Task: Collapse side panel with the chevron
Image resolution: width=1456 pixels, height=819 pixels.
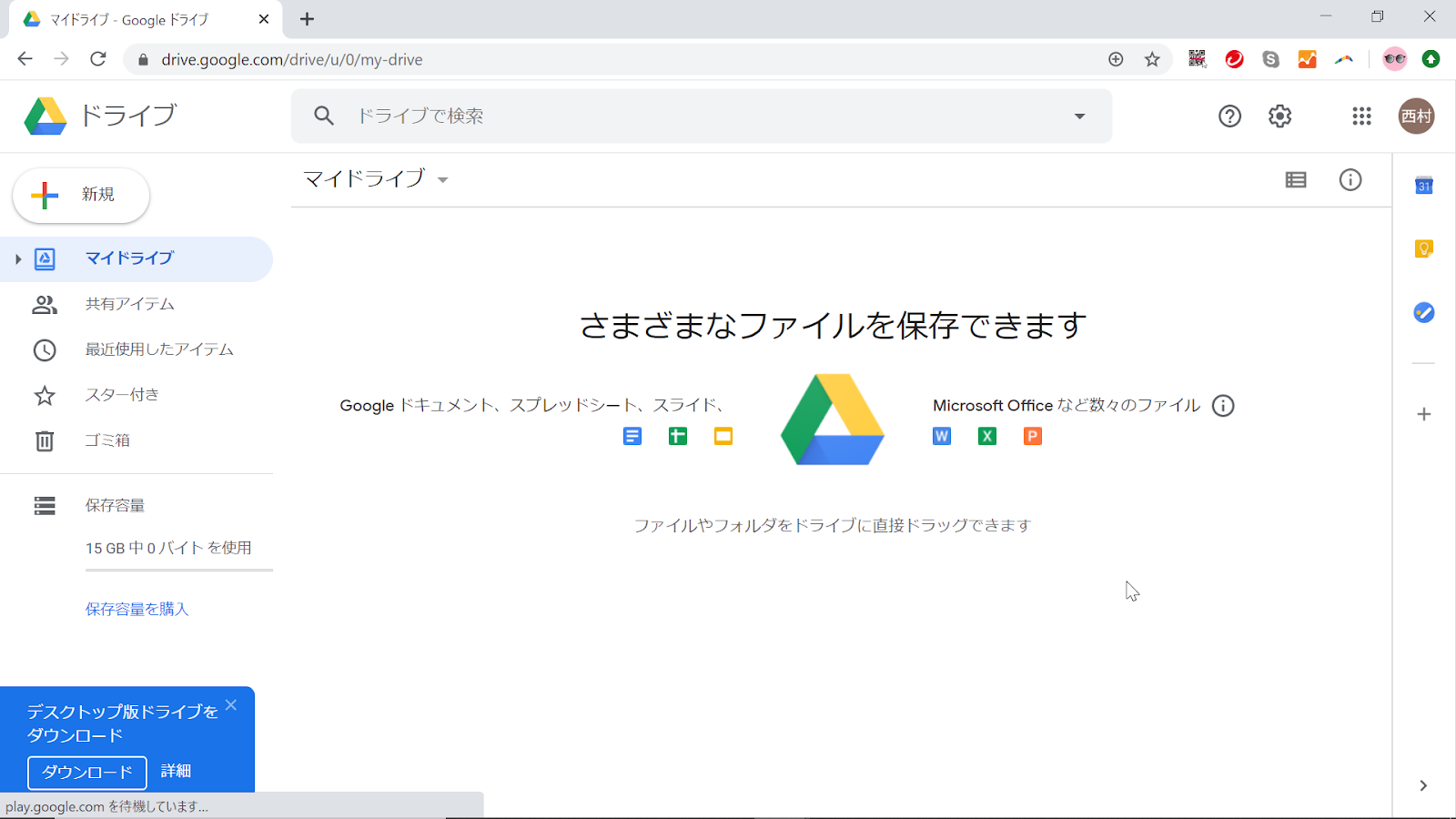Action: 1423,785
